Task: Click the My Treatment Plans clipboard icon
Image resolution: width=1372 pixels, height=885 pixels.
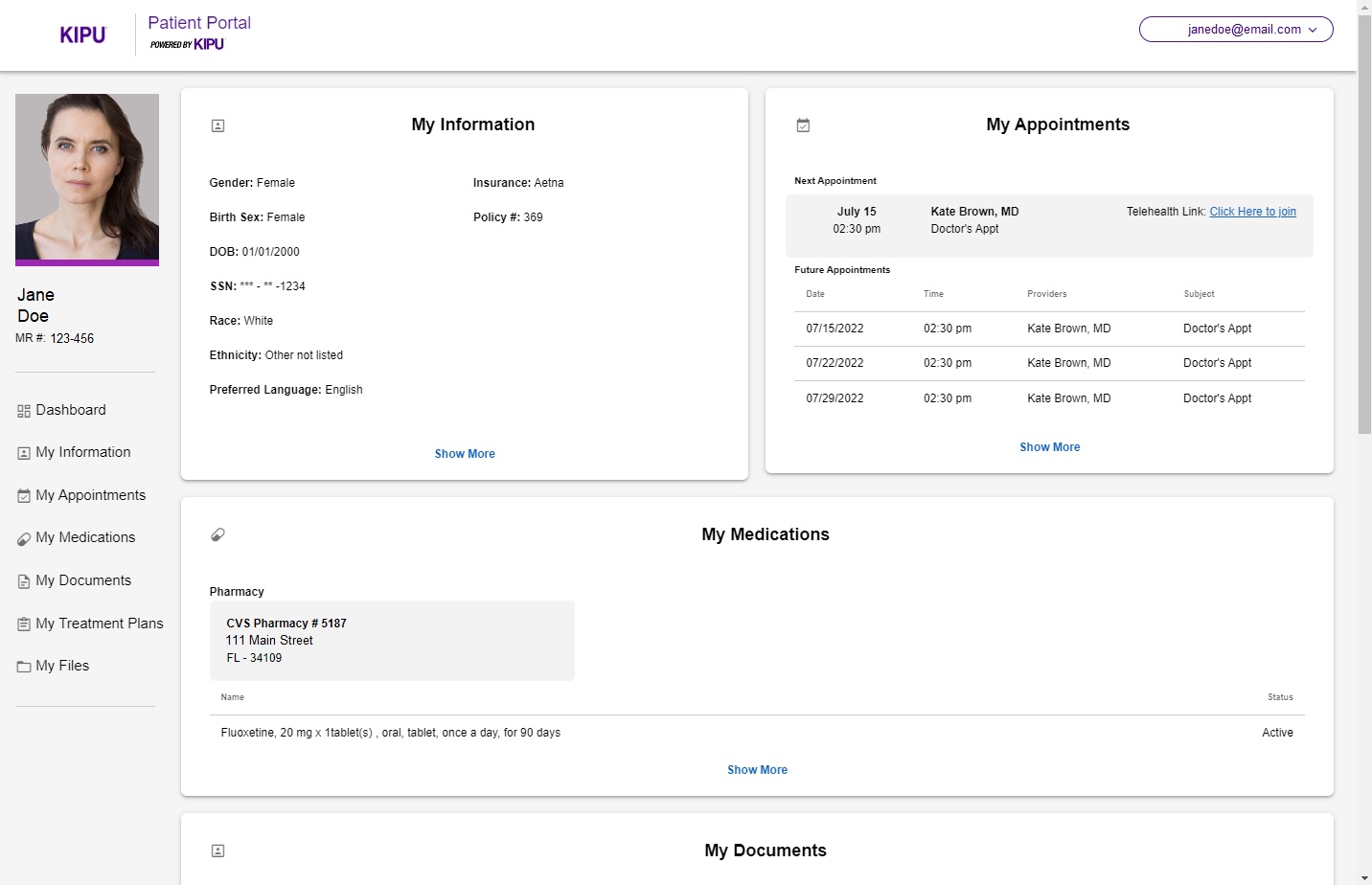Action: pos(24,624)
